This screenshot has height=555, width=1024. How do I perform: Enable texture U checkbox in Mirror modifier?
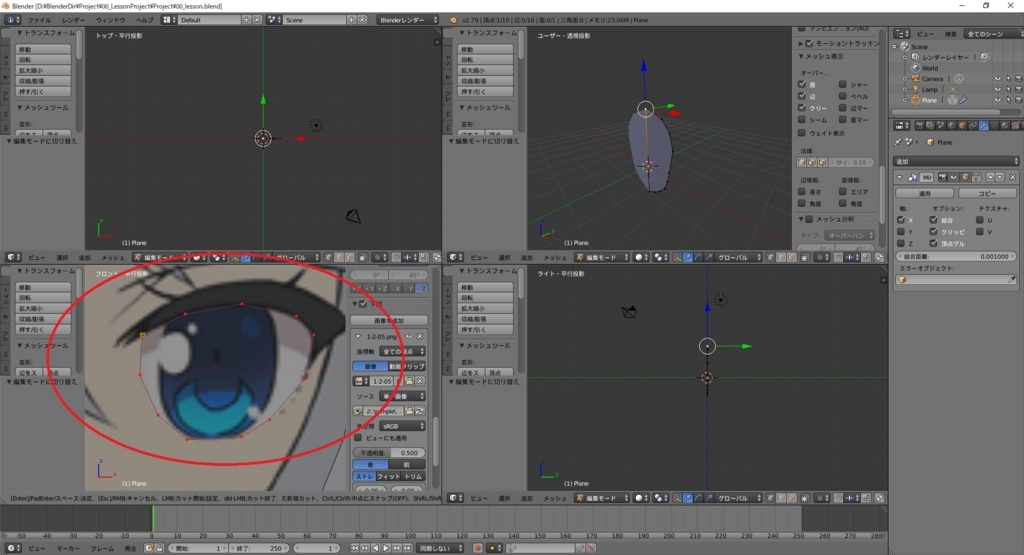(x=980, y=220)
